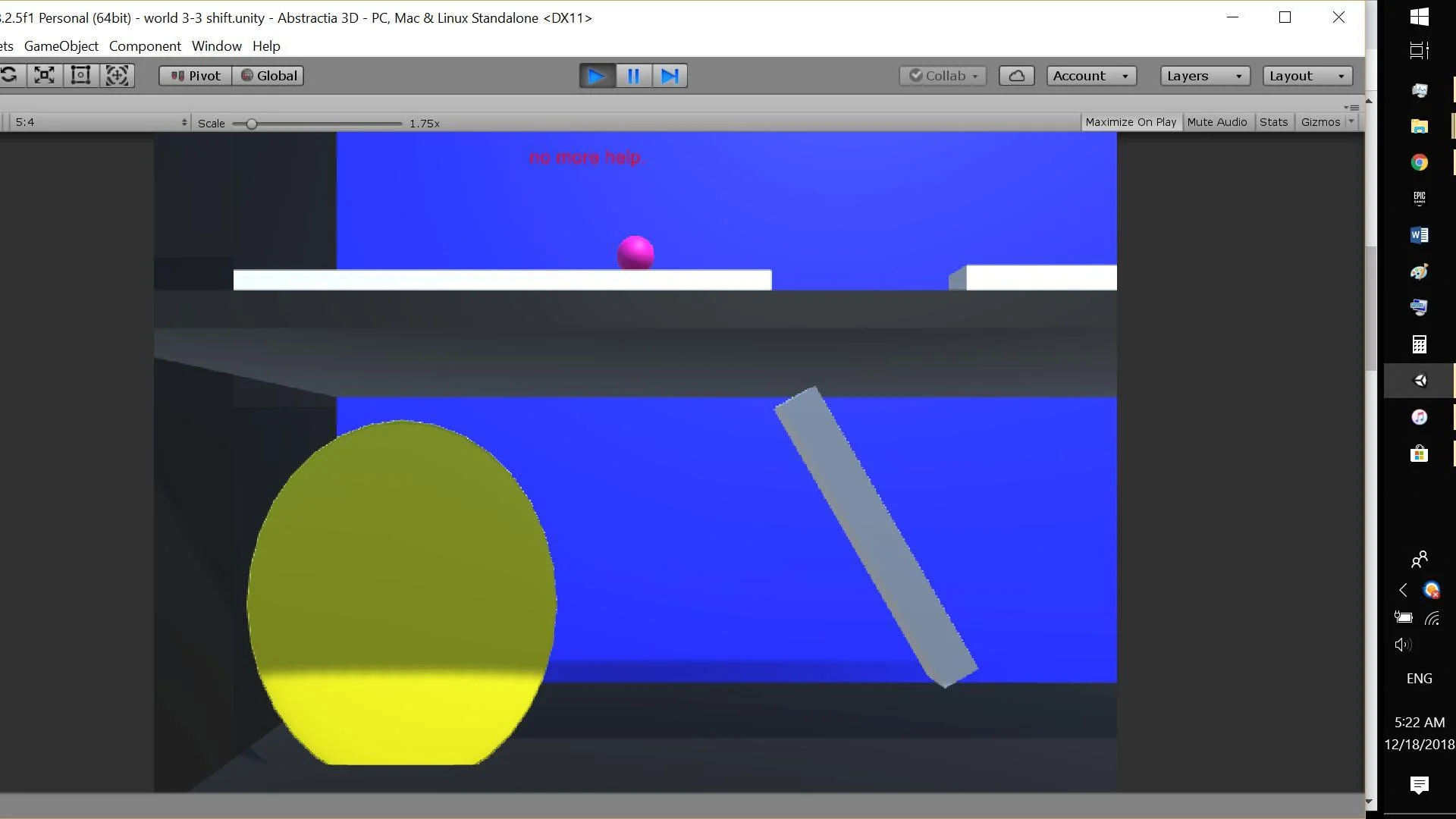This screenshot has width=1456, height=819.
Task: Toggle Global handle rotation mode
Action: [x=268, y=76]
